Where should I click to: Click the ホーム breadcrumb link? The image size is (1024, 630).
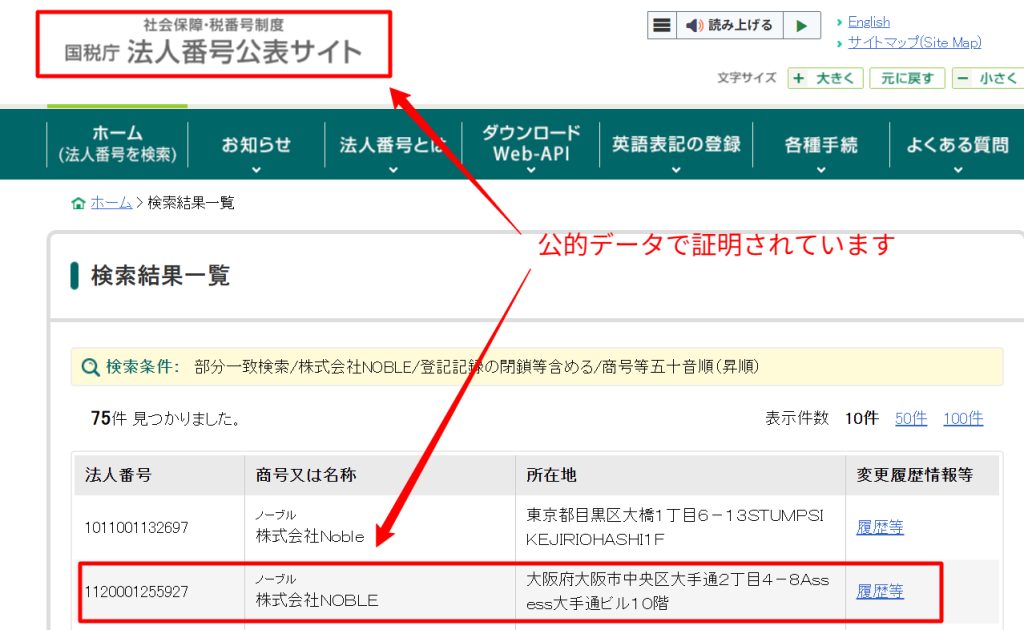tap(110, 202)
